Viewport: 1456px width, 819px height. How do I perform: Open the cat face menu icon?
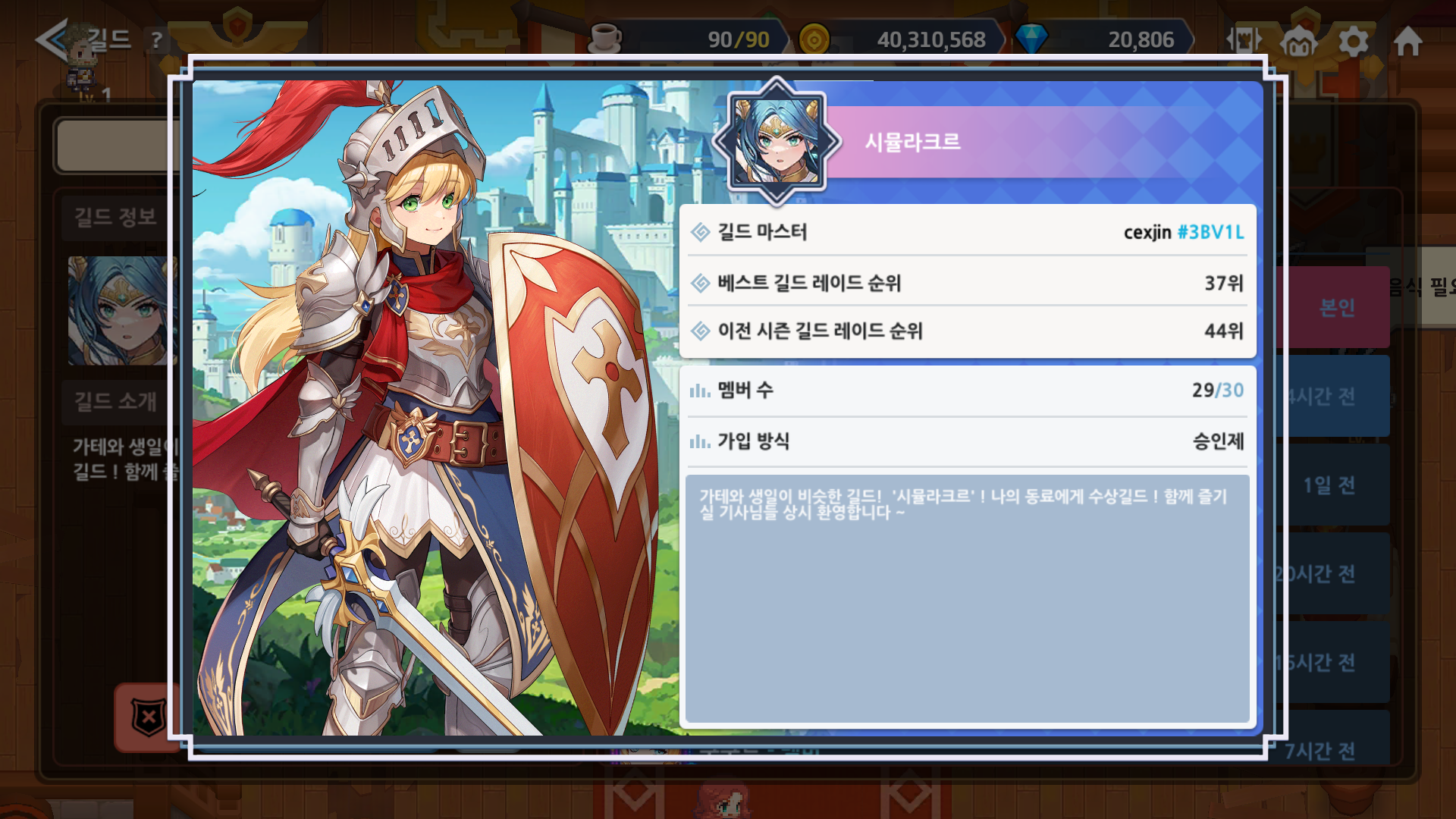click(x=1299, y=41)
